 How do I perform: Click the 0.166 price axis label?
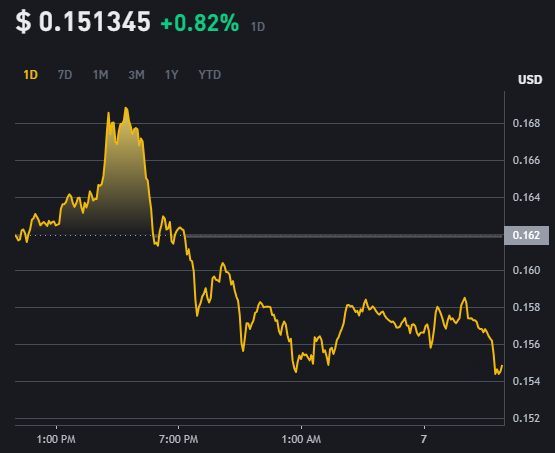(x=526, y=160)
